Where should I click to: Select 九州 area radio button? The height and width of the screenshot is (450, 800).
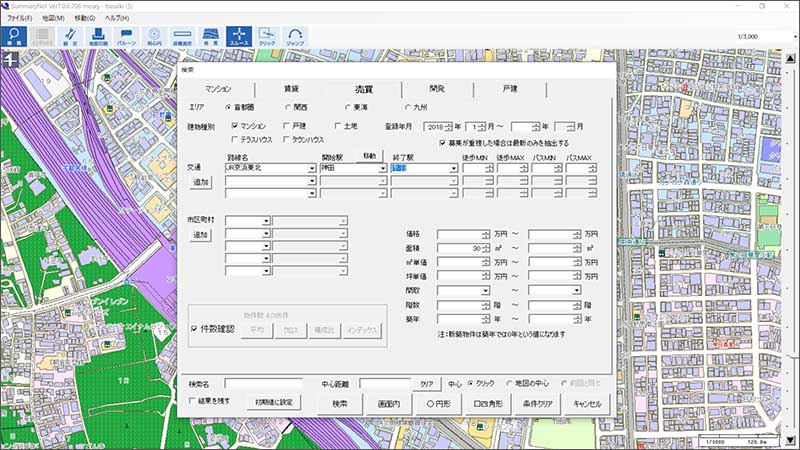click(x=408, y=108)
